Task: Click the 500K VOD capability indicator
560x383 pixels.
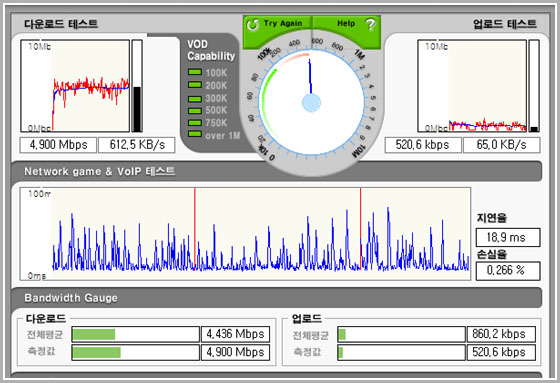Action: pos(195,111)
